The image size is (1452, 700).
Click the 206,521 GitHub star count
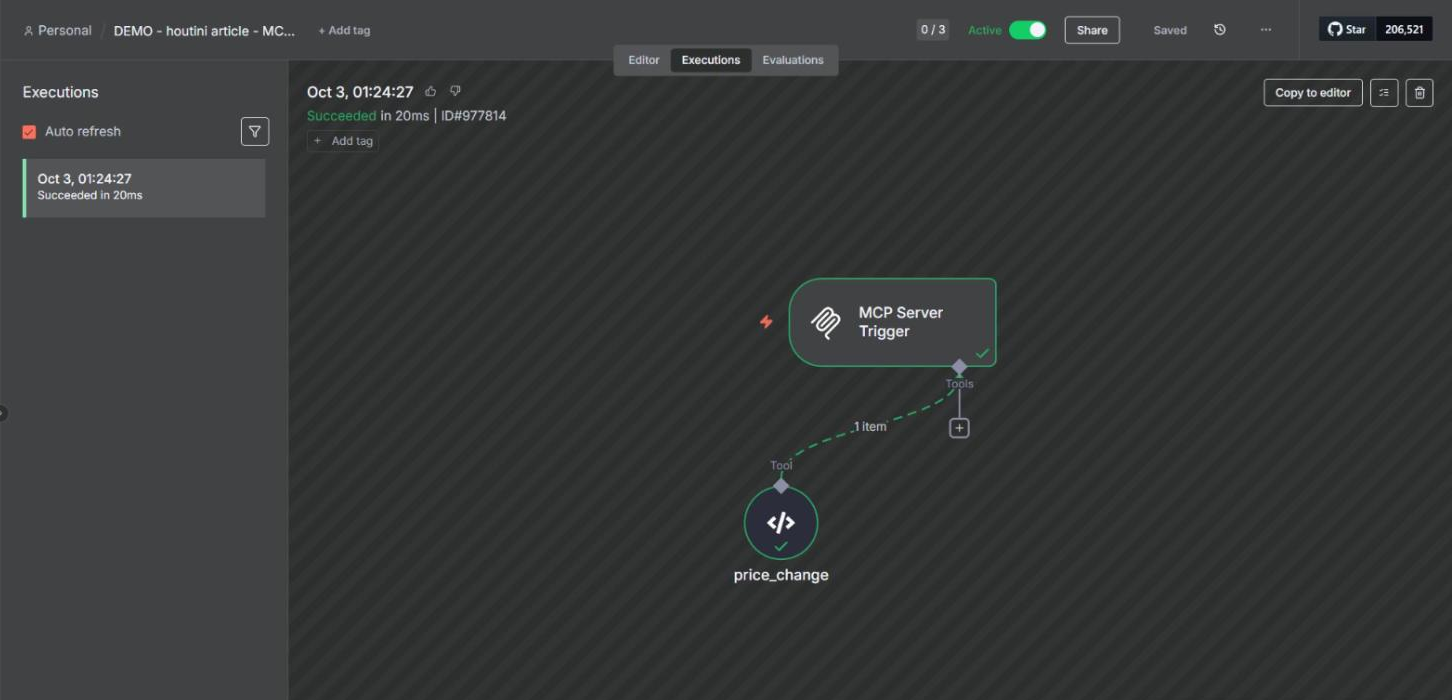1404,30
